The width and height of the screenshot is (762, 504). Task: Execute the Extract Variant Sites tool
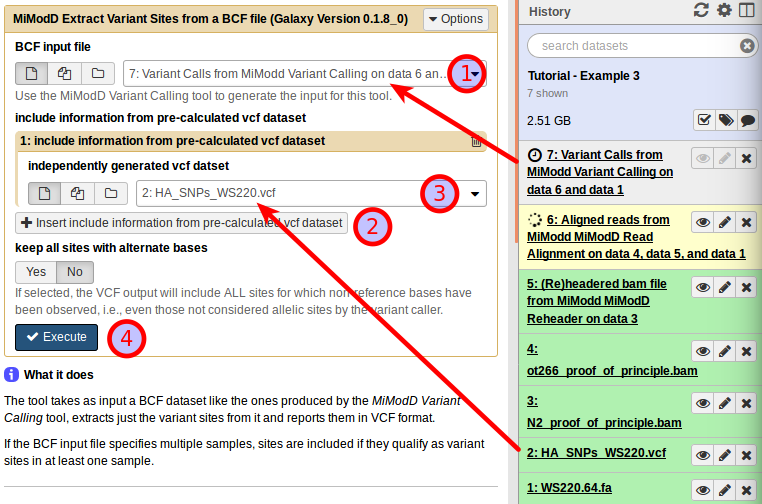[56, 337]
